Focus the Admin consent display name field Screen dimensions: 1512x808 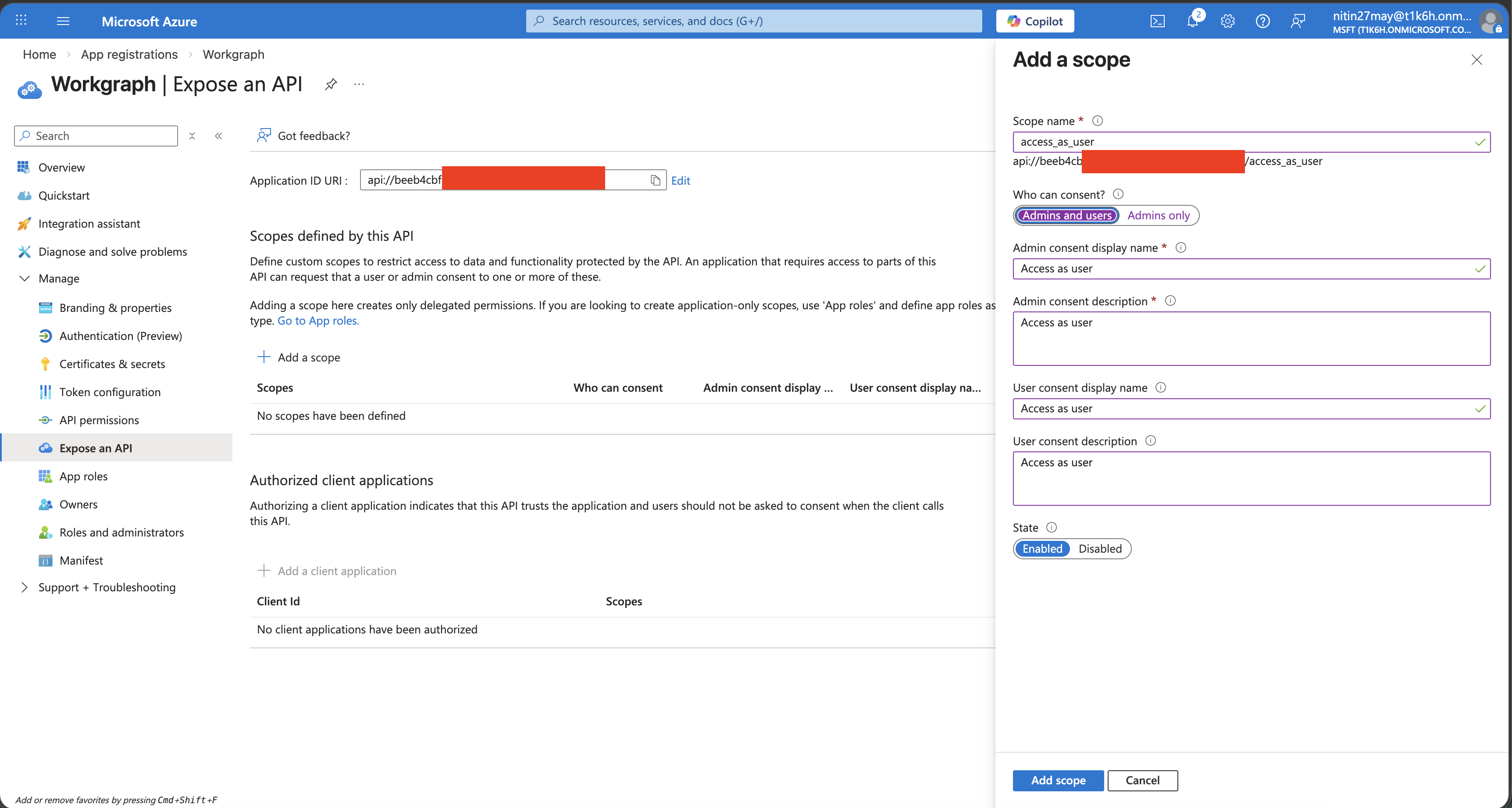pyautogui.click(x=1251, y=268)
